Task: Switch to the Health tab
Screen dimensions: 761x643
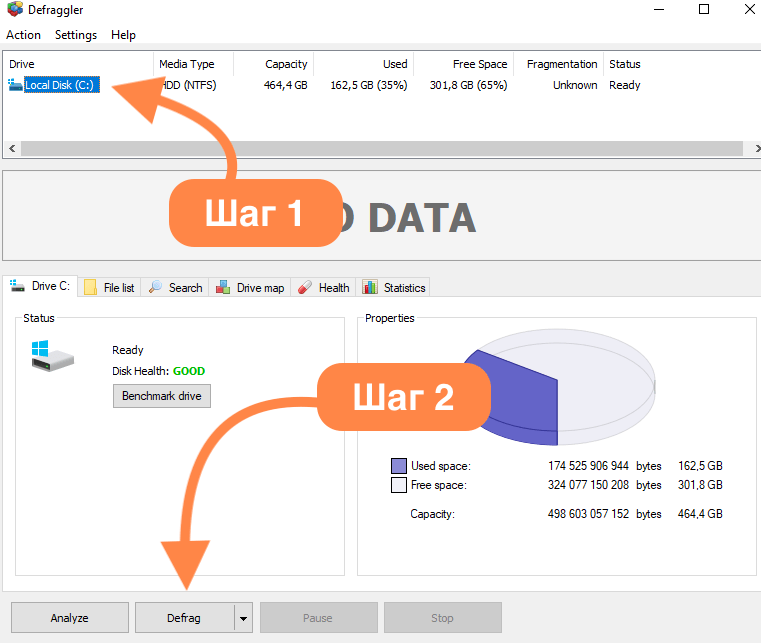Action: pyautogui.click(x=323, y=287)
